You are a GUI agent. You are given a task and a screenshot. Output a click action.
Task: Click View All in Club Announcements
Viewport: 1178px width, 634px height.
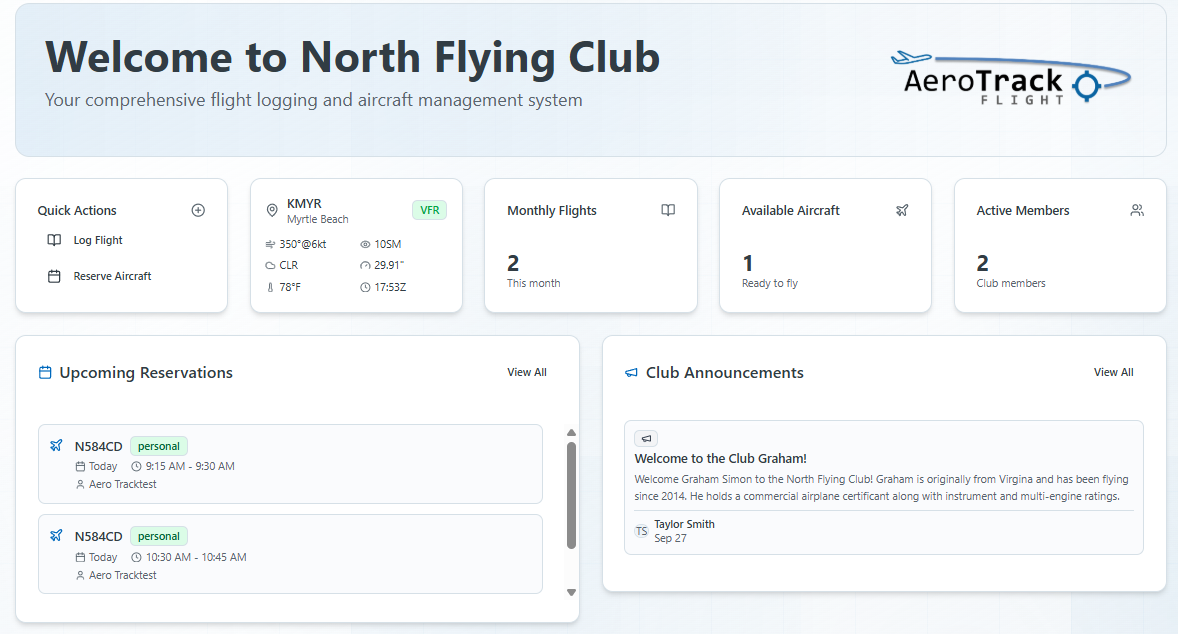coord(1113,372)
